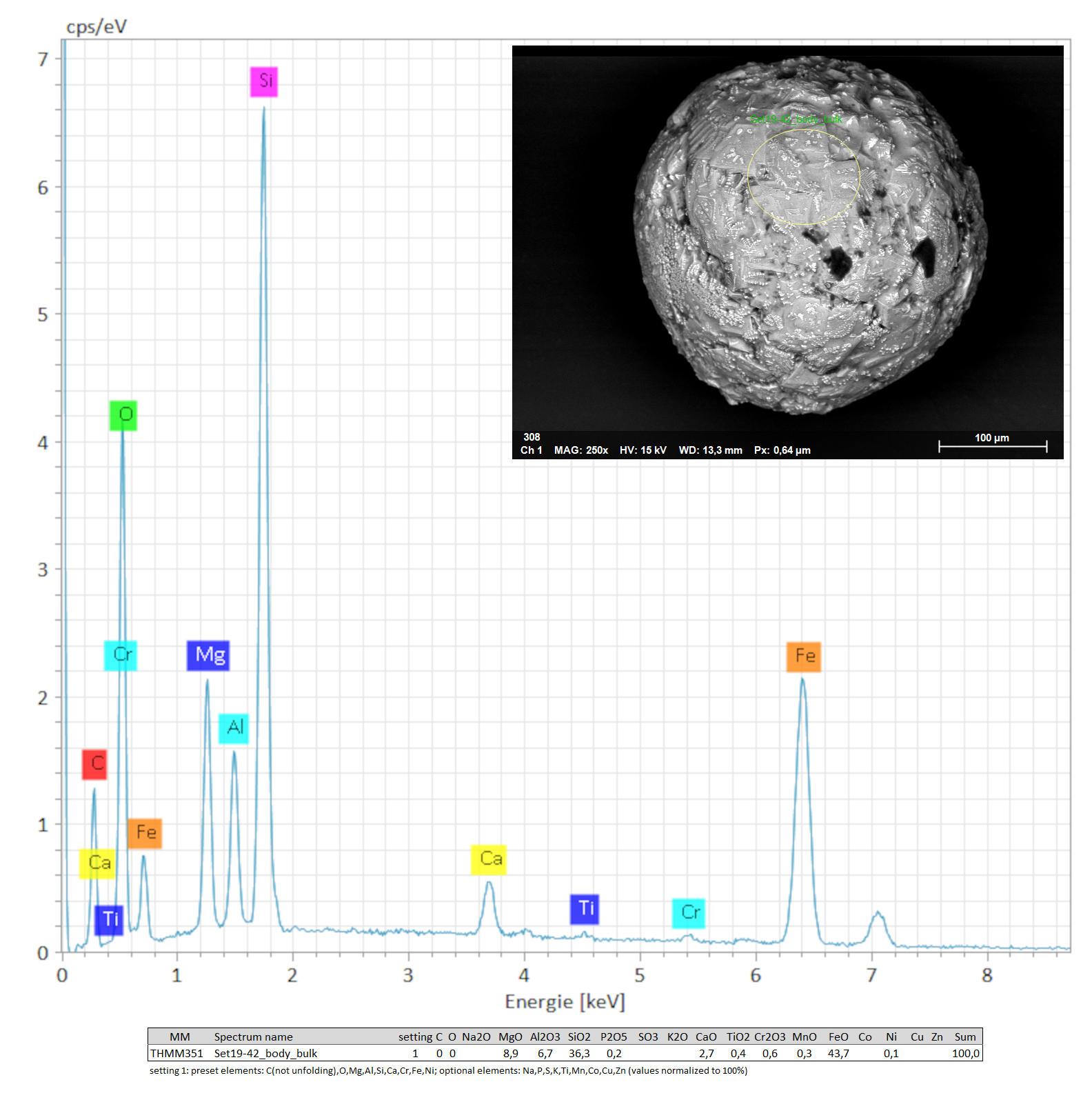Select the orange Fe label near 6.4 keV
Image resolution: width=1092 pixels, height=1102 pixels.
click(x=804, y=657)
